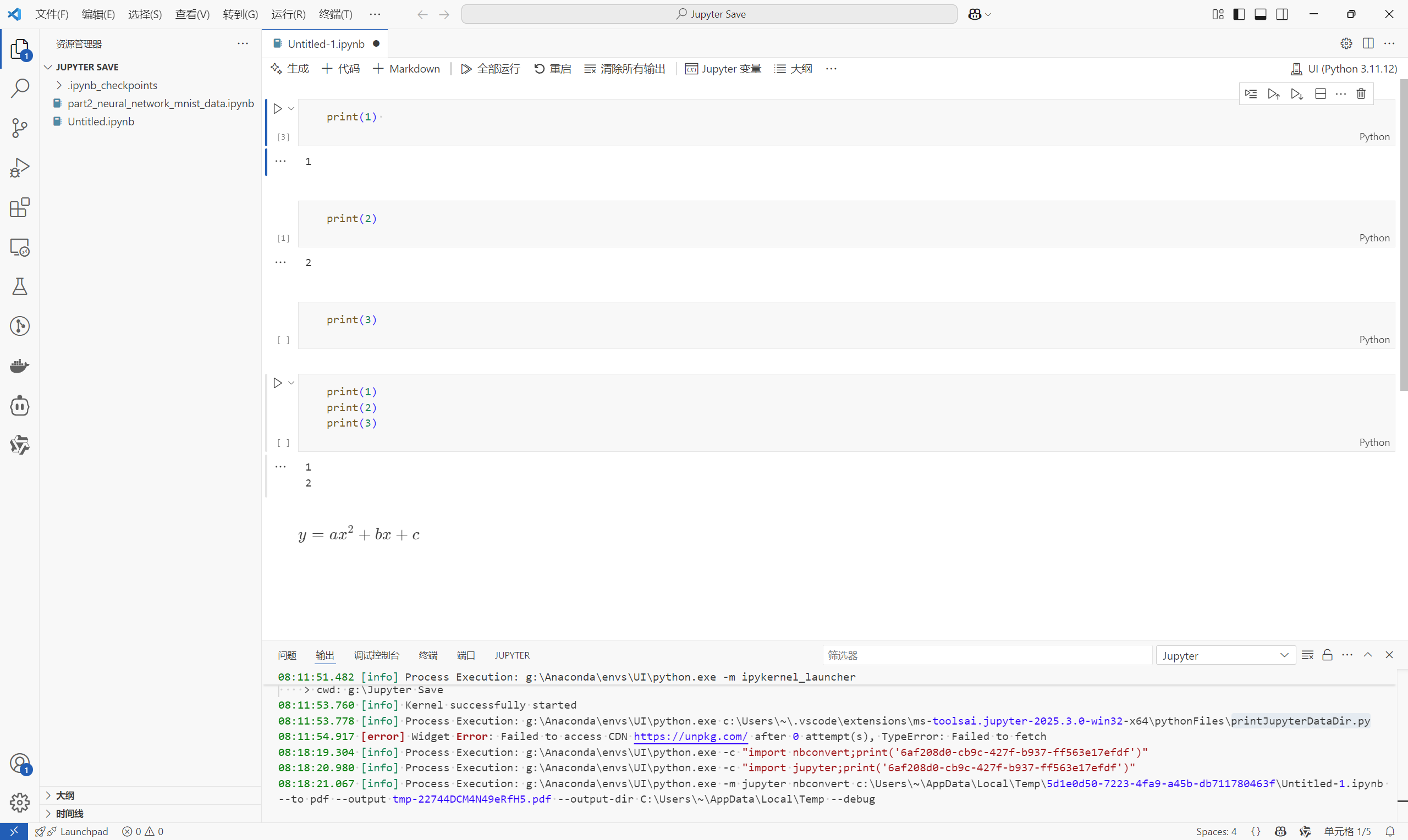This screenshot has height=840, width=1408.
Task: Open customize layout control
Action: [1218, 14]
